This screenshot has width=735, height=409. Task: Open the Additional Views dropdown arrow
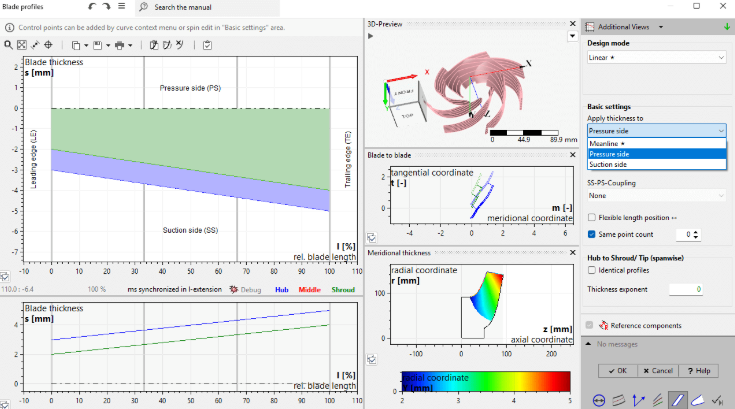coord(661,27)
